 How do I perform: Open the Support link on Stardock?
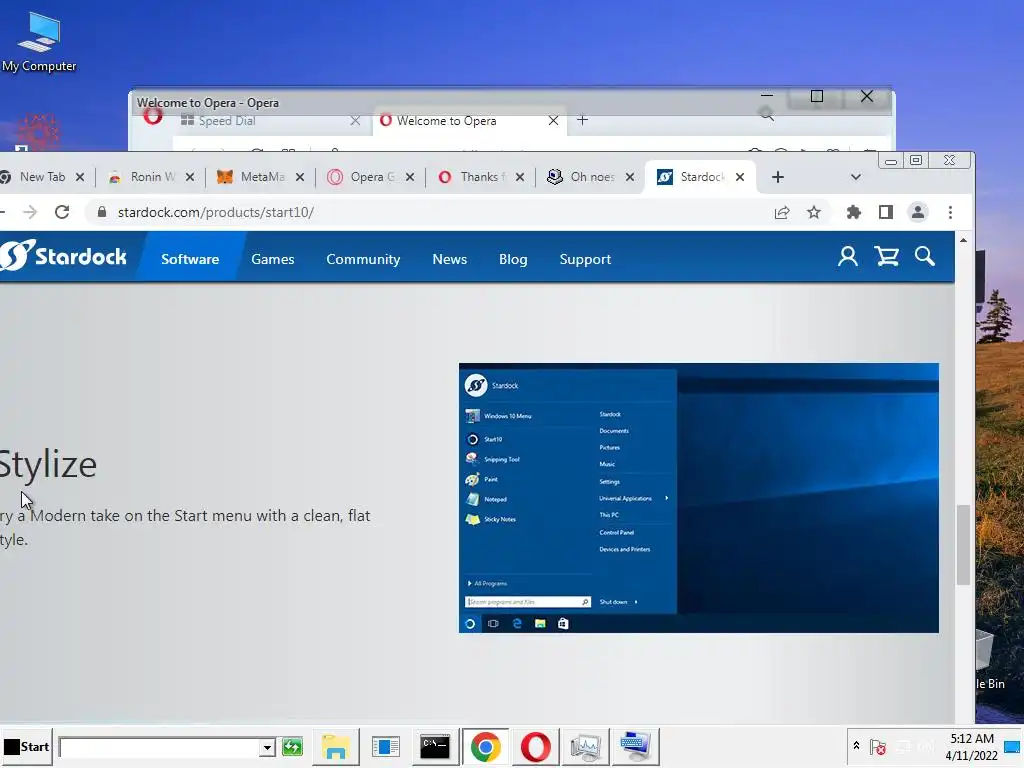(585, 259)
